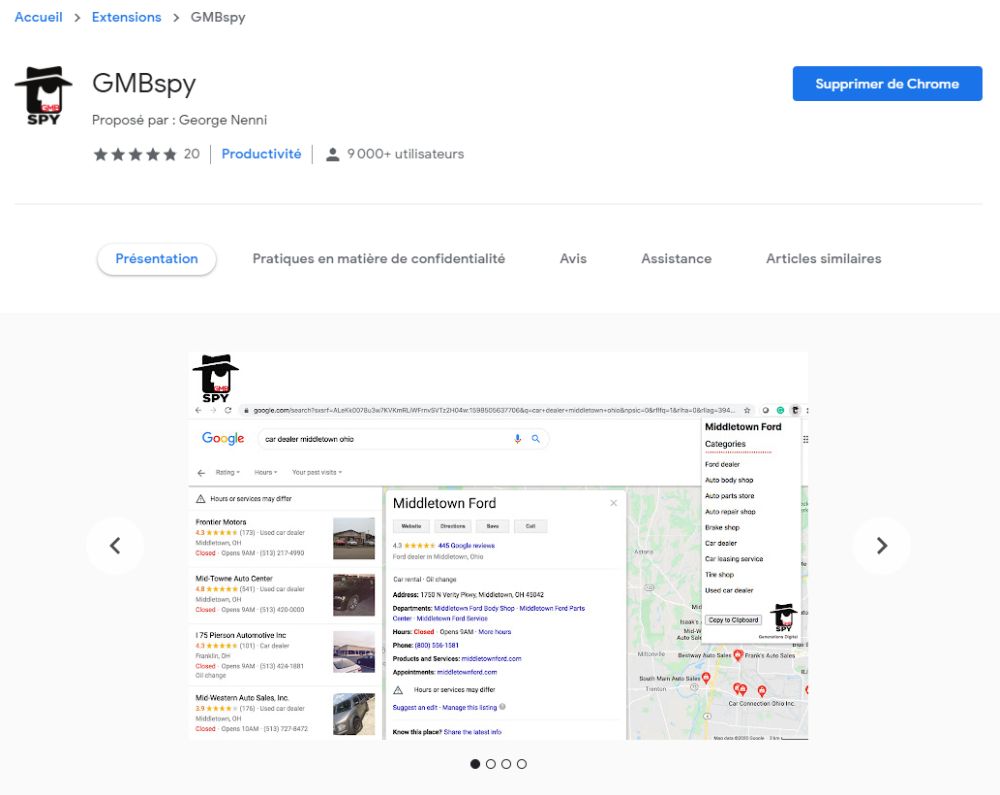1000x795 pixels.
Task: Select the second carousel dot
Action: [490, 764]
